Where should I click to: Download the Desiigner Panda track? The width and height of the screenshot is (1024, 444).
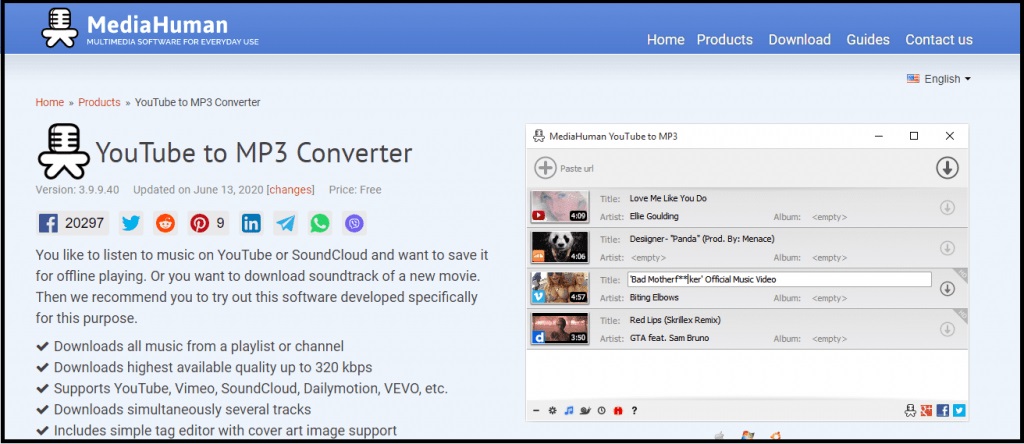(947, 248)
